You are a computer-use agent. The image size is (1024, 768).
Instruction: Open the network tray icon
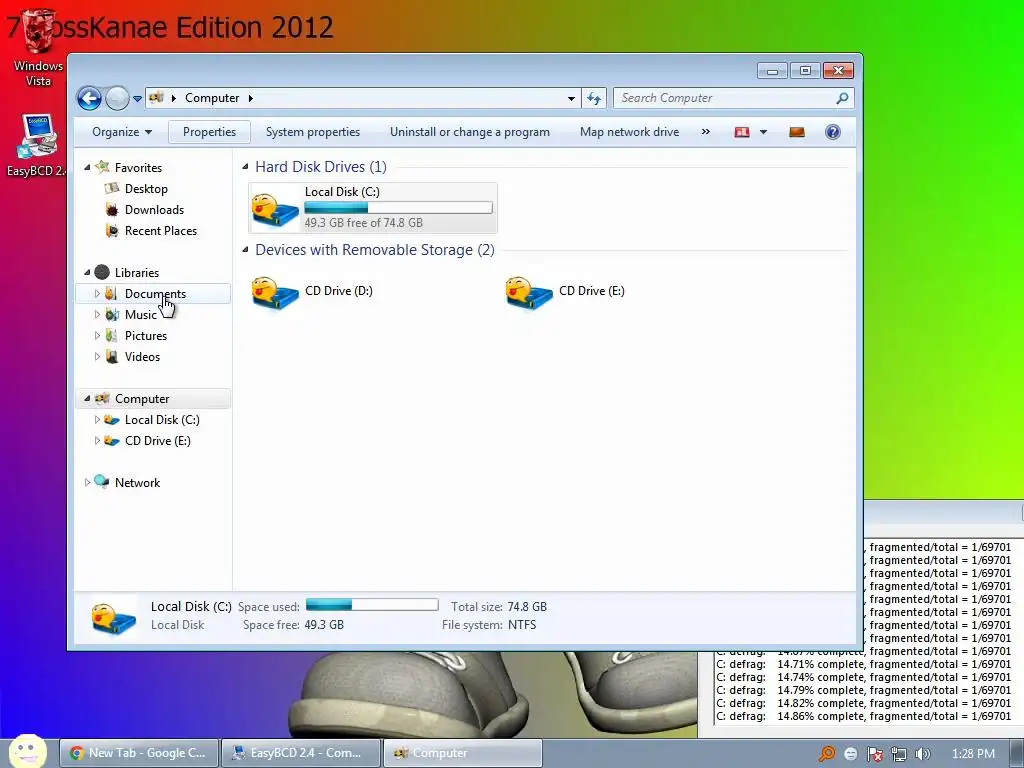point(899,754)
